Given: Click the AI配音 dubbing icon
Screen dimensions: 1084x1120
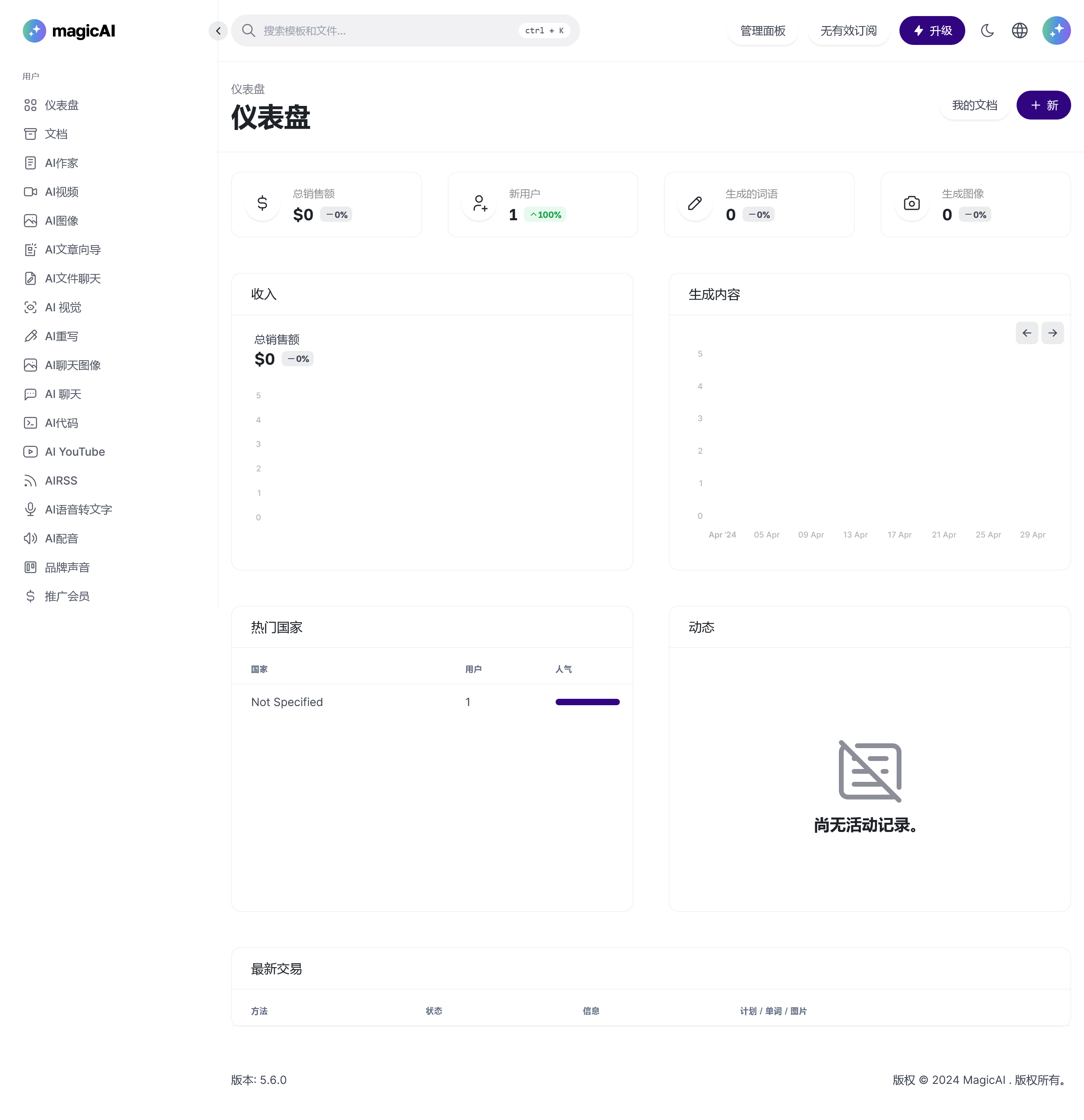Looking at the screenshot, I should (30, 538).
